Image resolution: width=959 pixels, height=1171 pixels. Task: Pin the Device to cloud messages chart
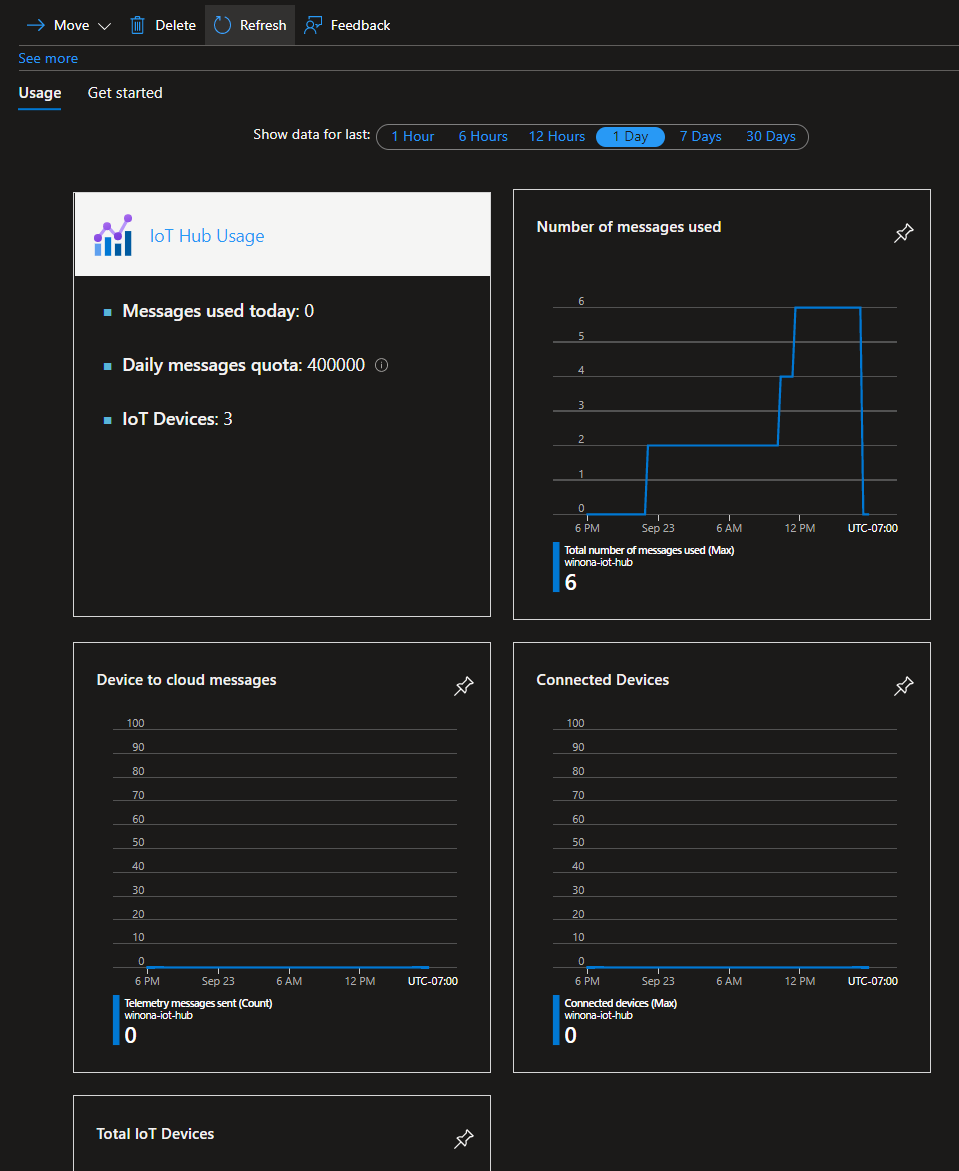pos(463,686)
